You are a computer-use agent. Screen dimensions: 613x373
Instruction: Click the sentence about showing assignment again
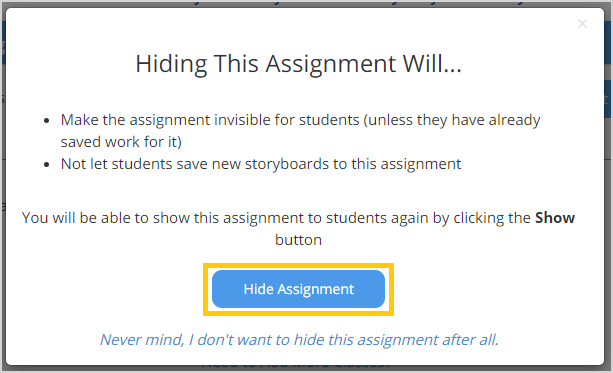[x=298, y=229]
